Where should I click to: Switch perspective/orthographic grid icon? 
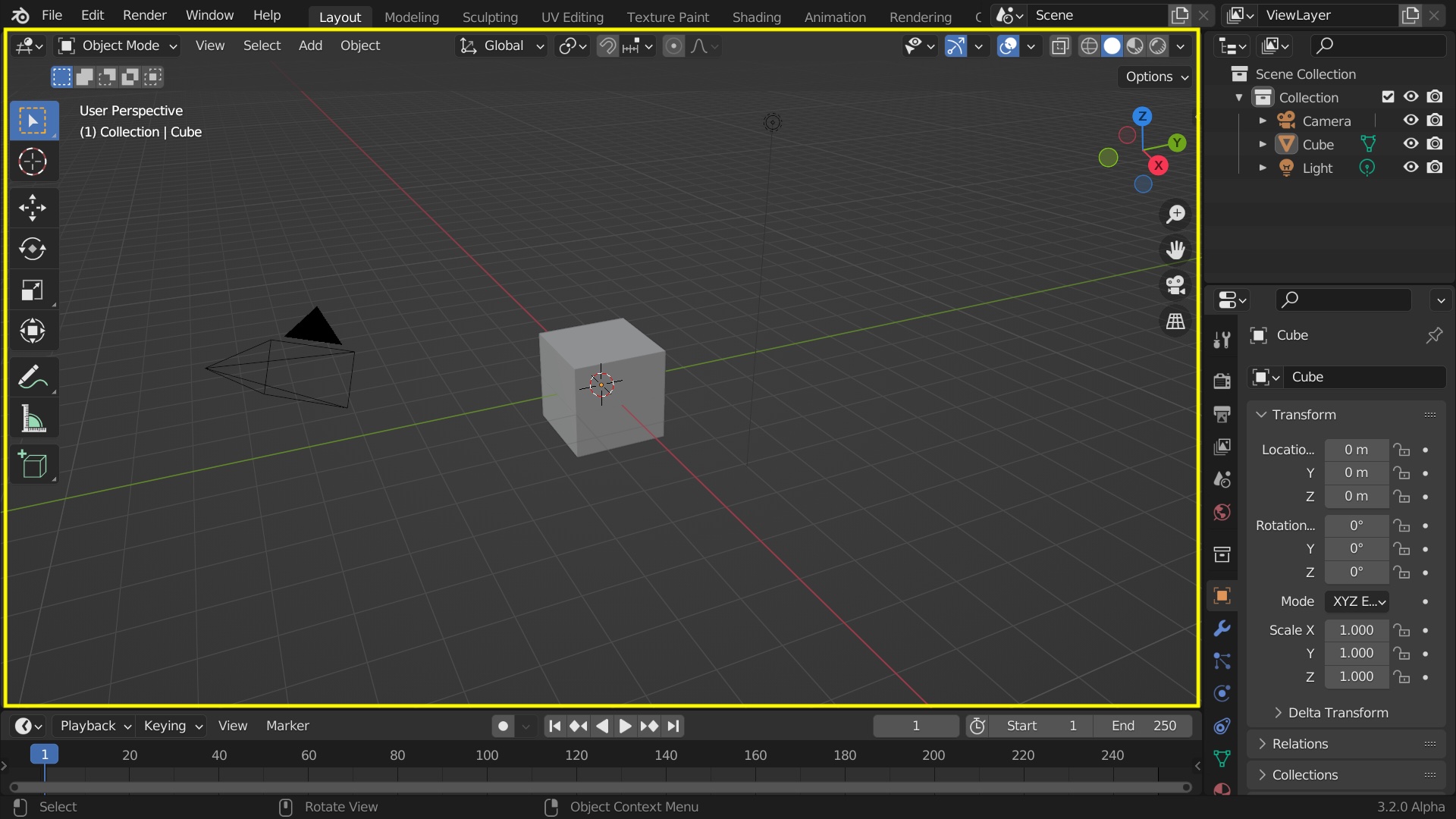pos(1175,322)
